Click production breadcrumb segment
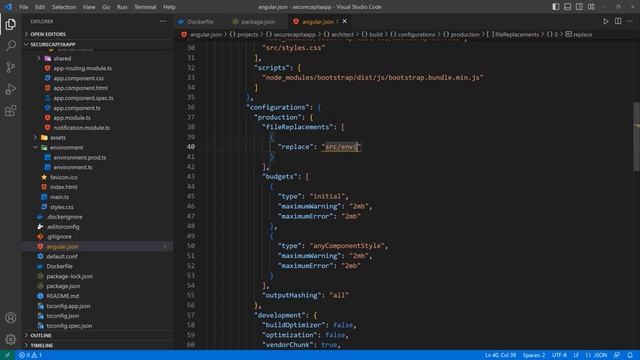640x360 pixels. coord(461,35)
